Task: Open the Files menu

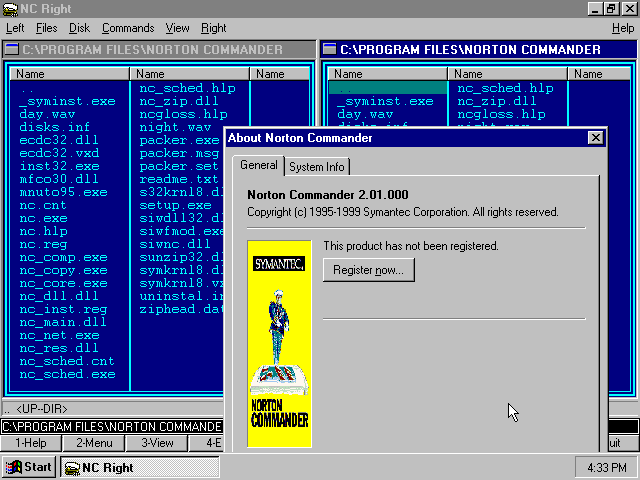Action: click(47, 28)
